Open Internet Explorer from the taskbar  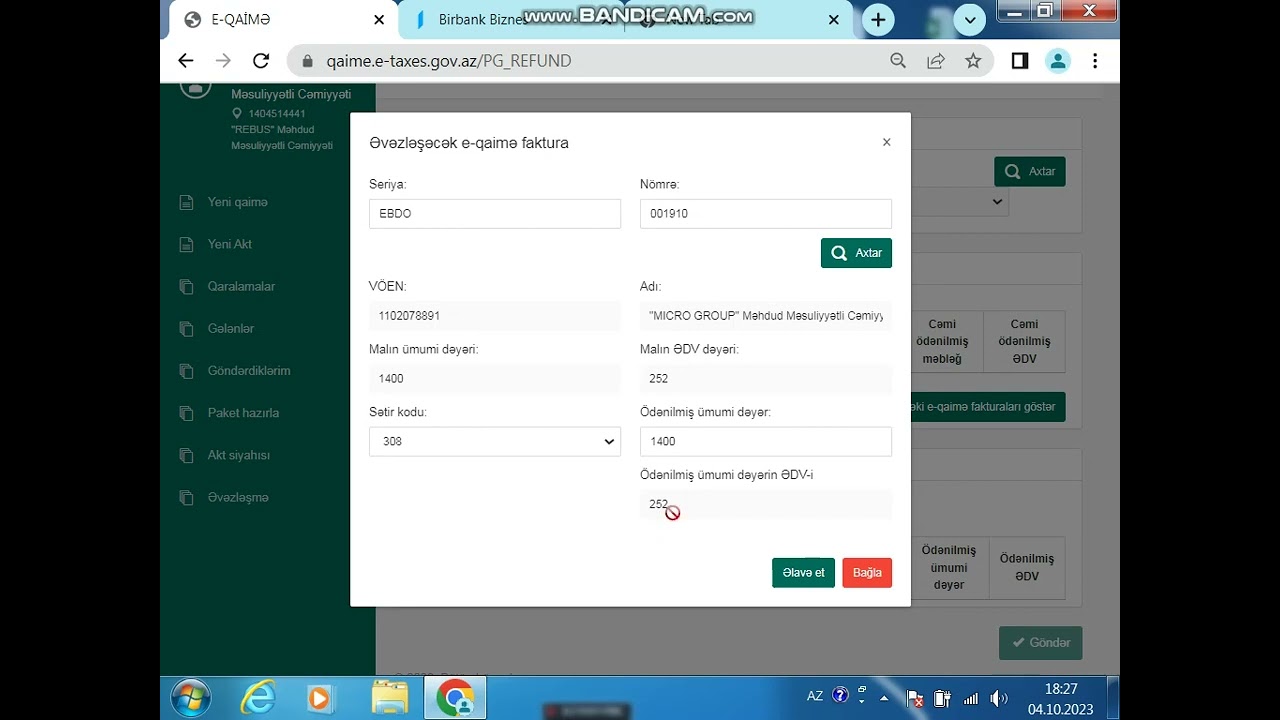click(x=258, y=697)
